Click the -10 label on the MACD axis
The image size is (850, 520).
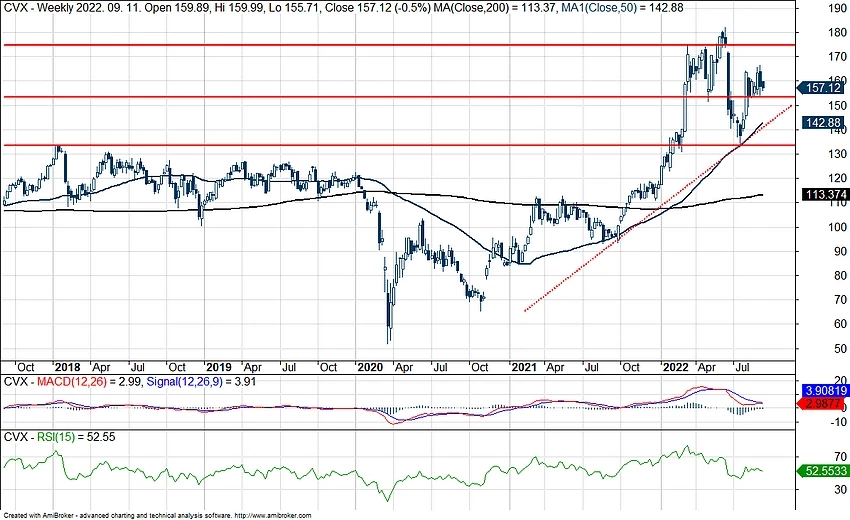point(839,422)
